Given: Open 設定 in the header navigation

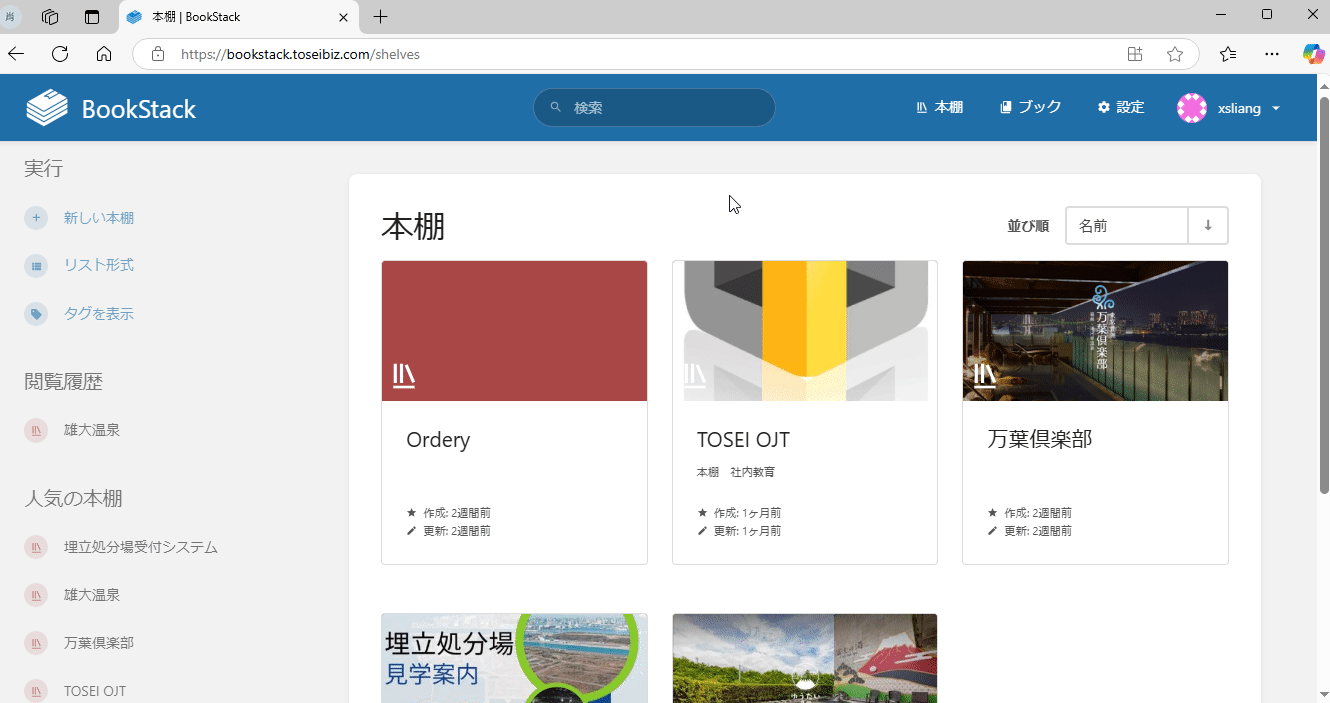Looking at the screenshot, I should pos(1120,108).
